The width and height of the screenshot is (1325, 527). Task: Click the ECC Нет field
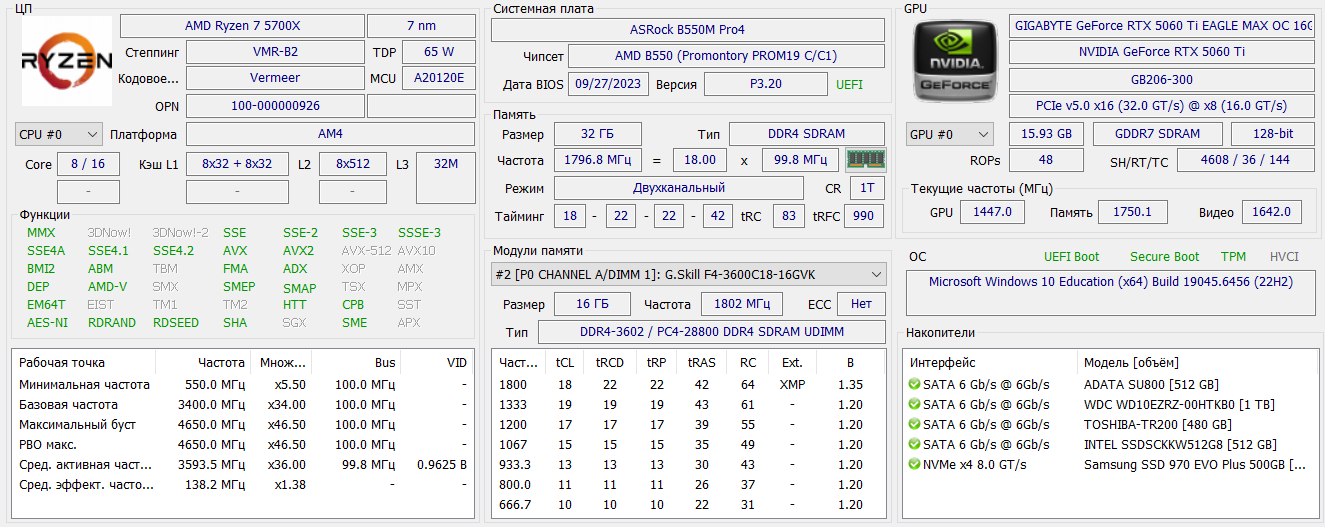tap(861, 304)
